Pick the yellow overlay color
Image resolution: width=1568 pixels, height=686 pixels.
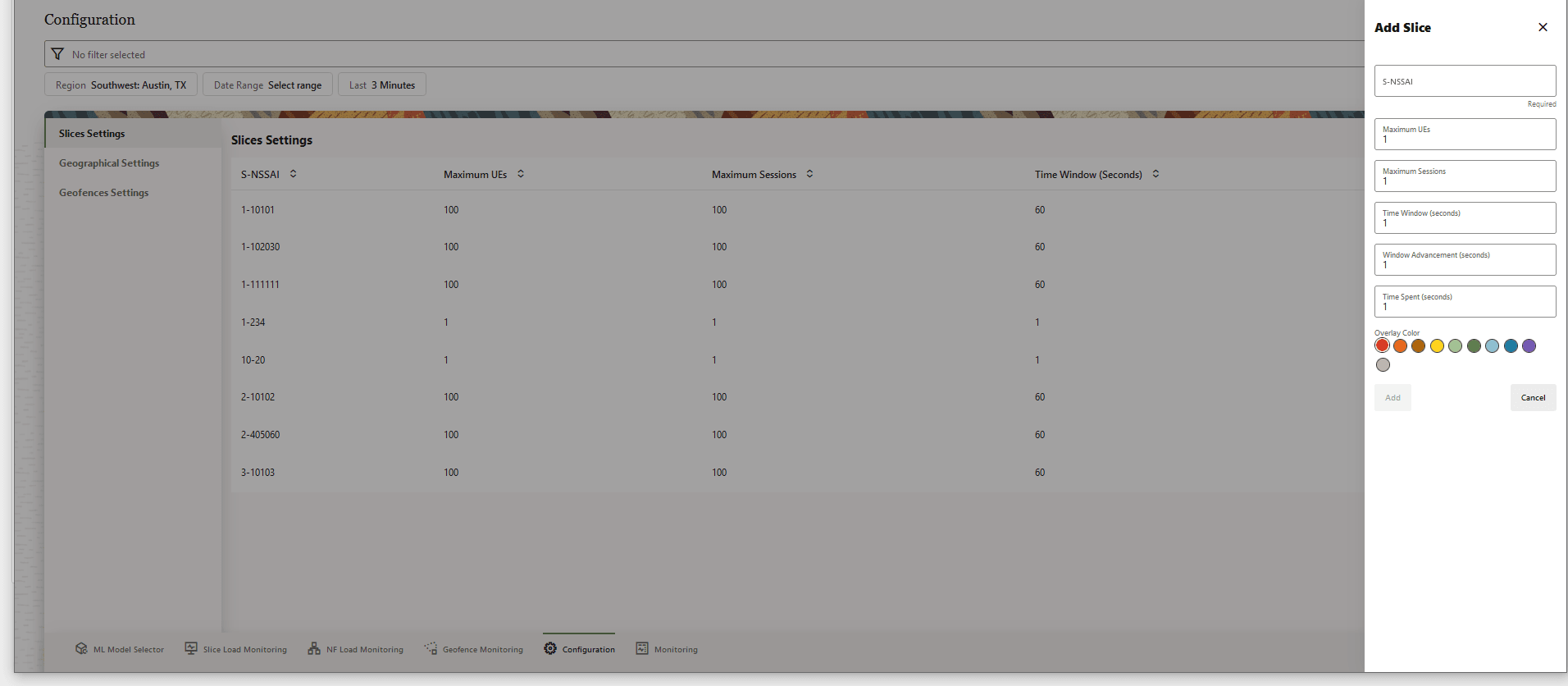point(1437,345)
